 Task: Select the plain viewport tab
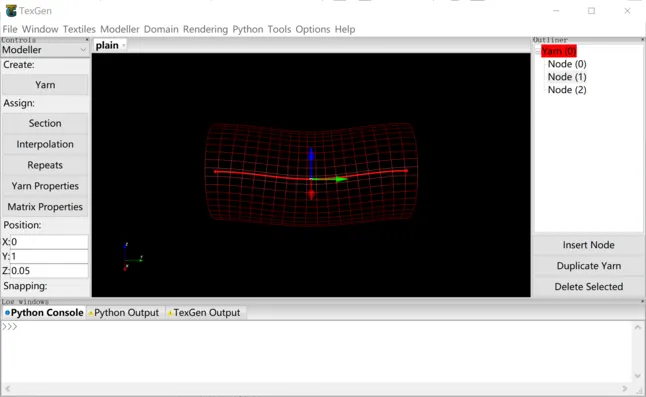tap(107, 45)
